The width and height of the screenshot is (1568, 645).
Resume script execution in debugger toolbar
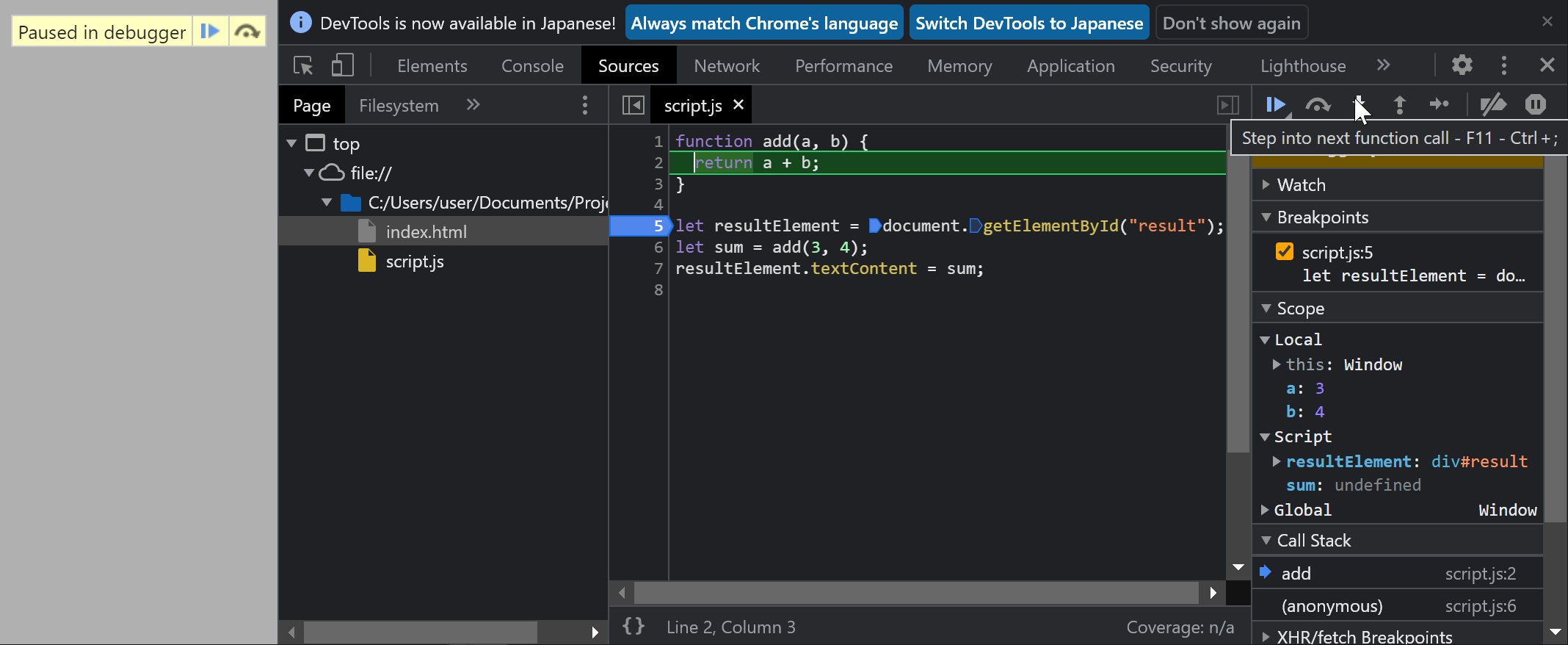[x=1276, y=105]
